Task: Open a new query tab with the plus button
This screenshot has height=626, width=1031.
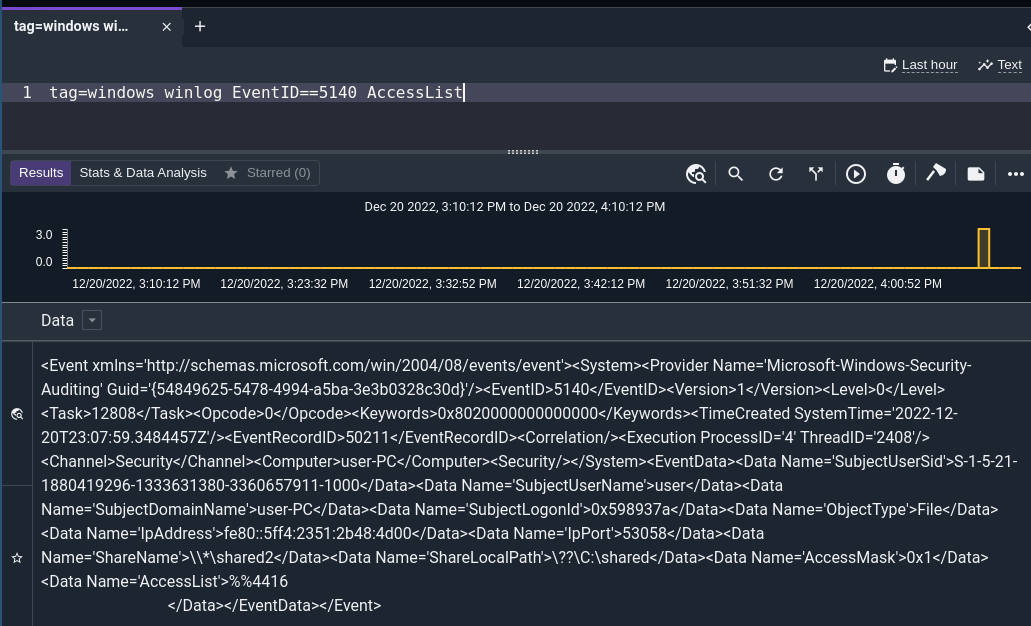Action: coord(199,26)
